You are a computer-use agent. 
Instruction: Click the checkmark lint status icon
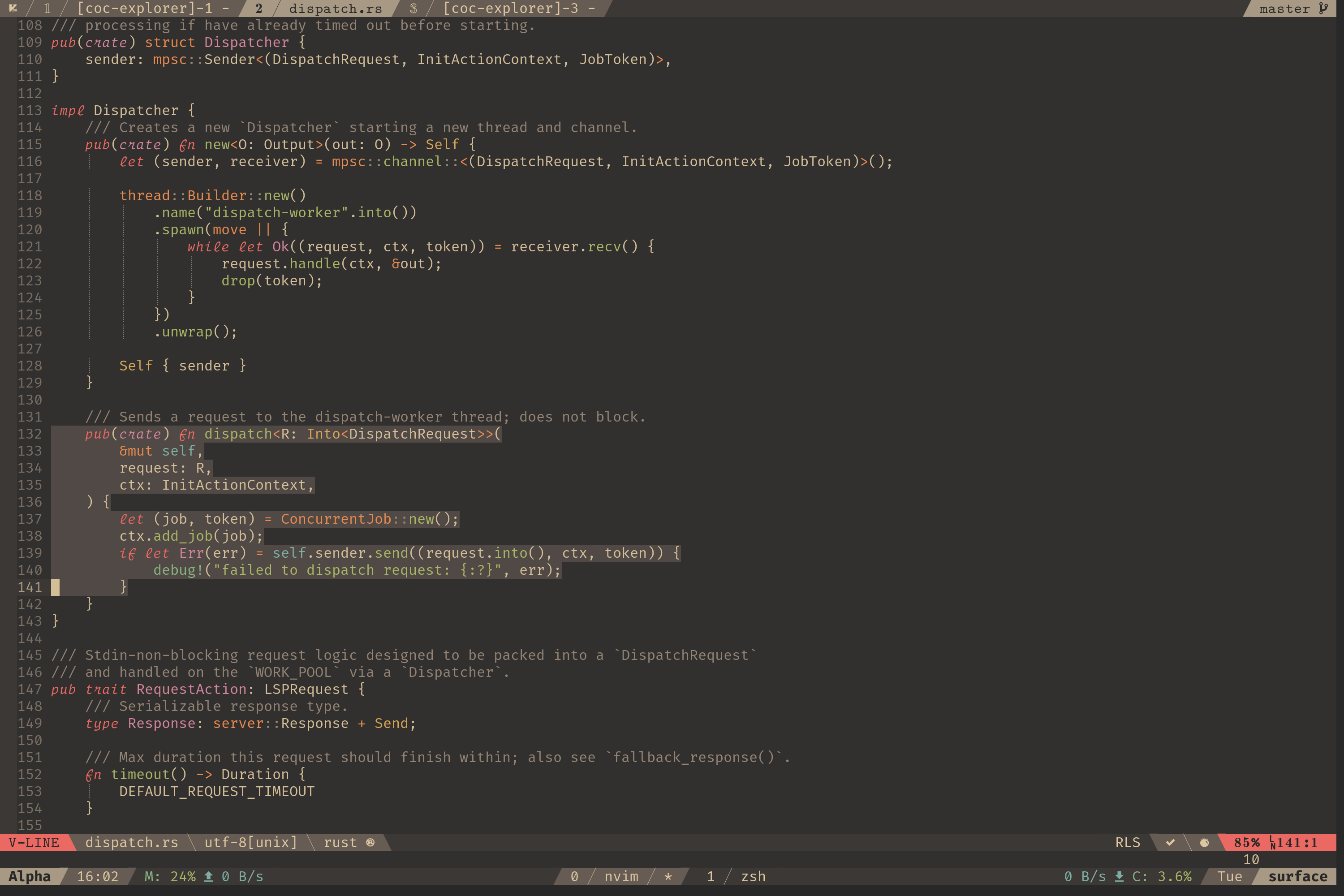[x=1170, y=842]
